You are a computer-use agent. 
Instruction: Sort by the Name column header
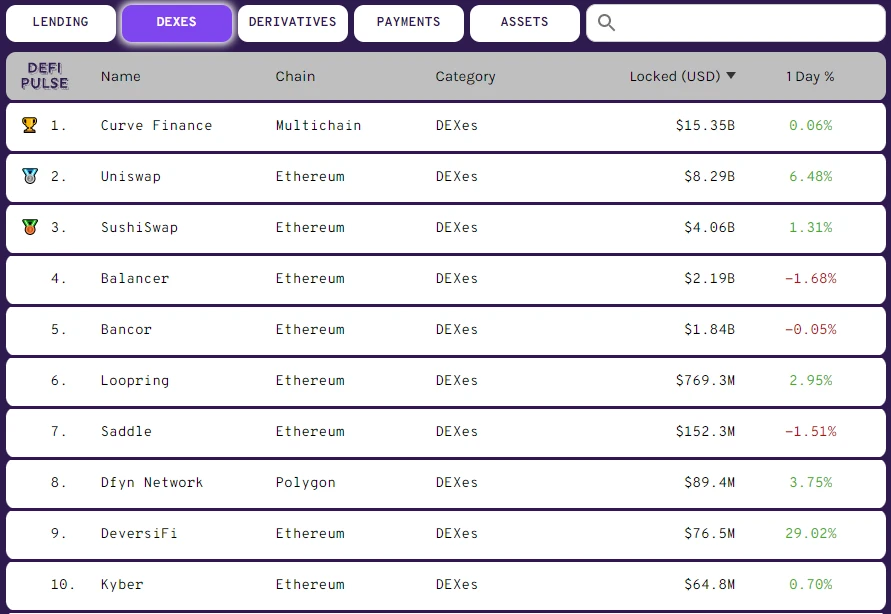[120, 76]
